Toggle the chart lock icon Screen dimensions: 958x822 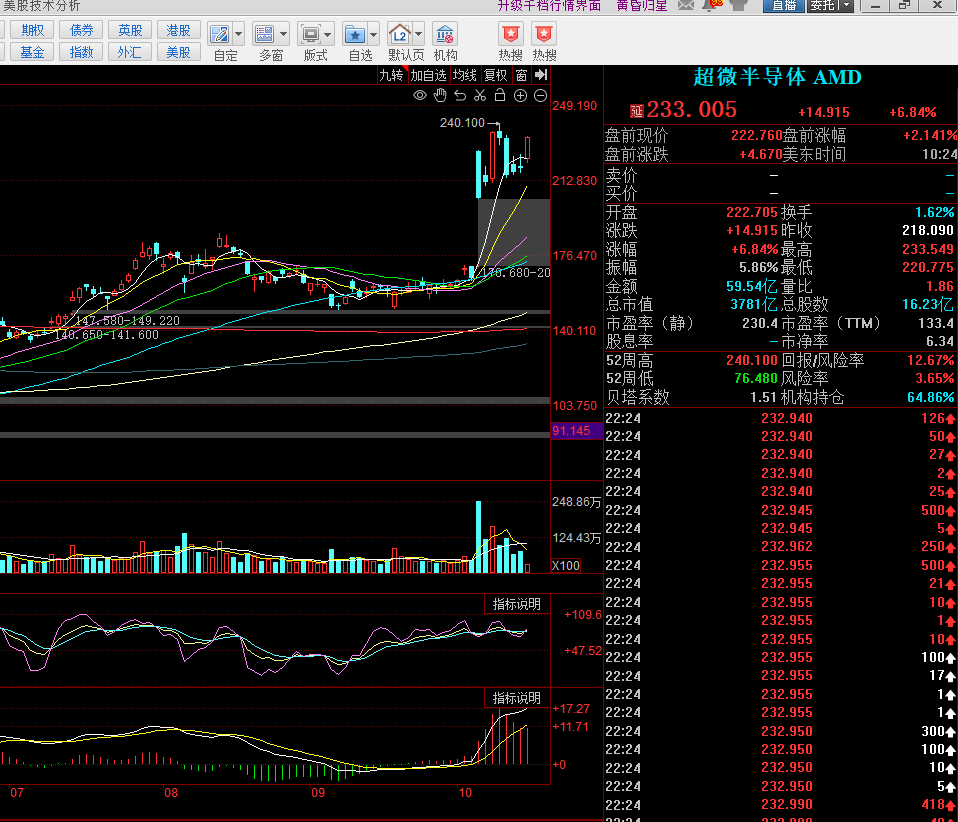point(500,95)
